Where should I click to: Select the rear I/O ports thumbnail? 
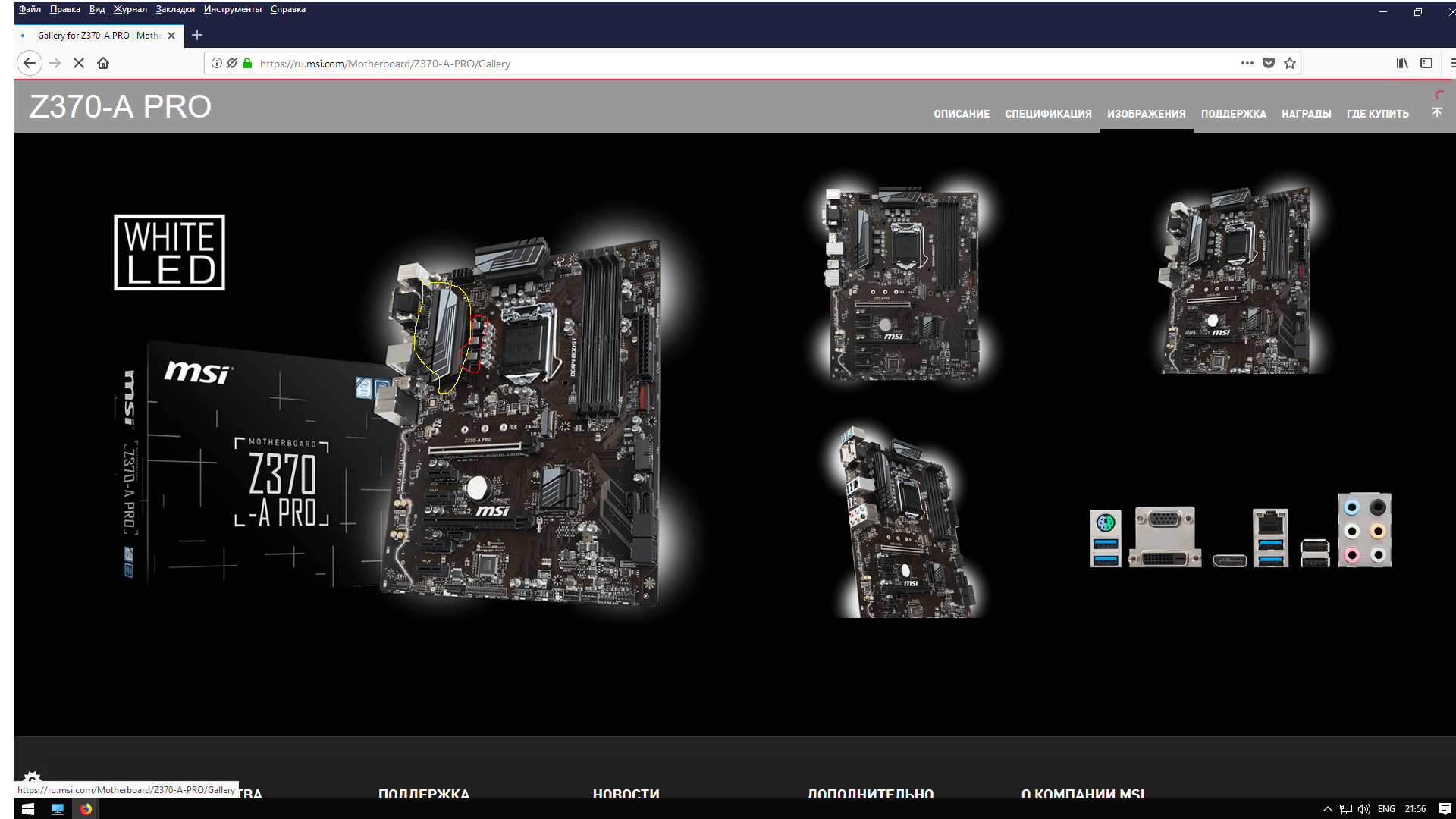tap(1241, 531)
